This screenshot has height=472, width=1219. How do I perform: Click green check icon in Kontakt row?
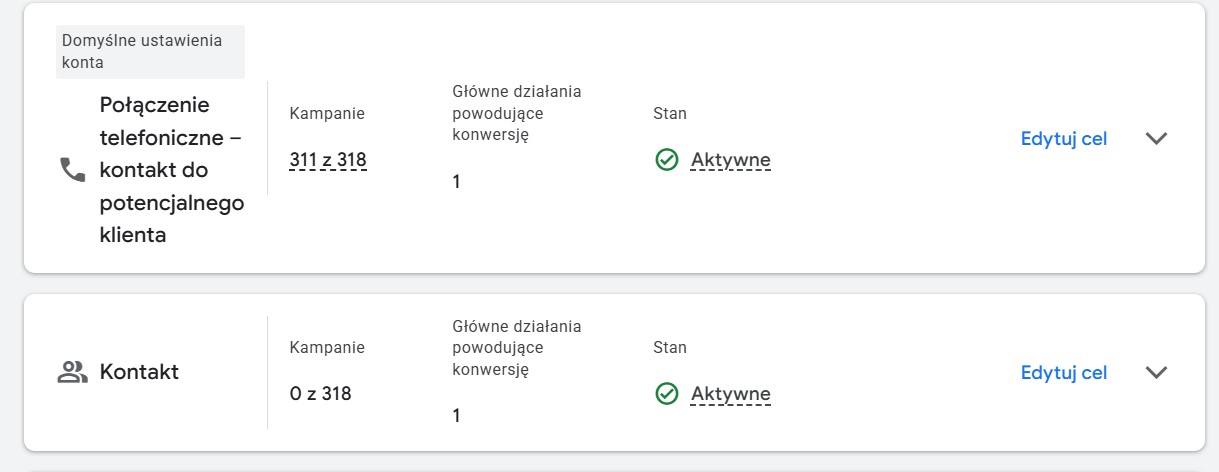pyautogui.click(x=667, y=394)
